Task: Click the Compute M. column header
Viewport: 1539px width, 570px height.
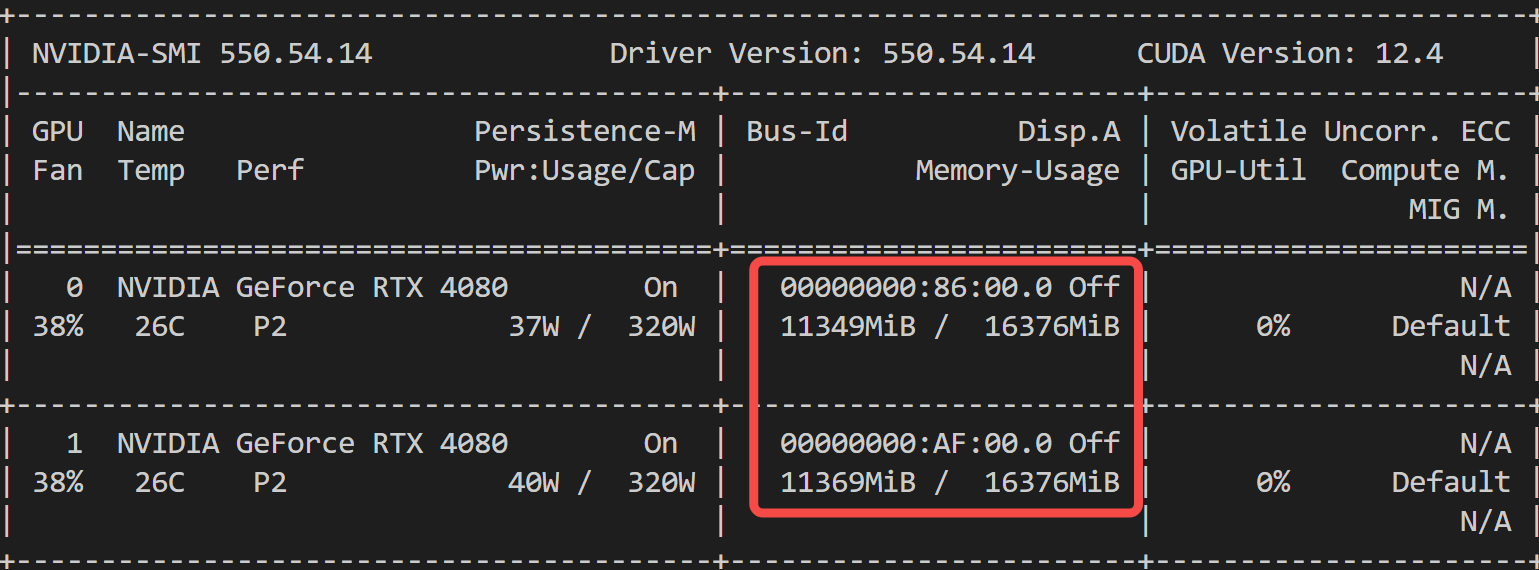Action: tap(1424, 170)
